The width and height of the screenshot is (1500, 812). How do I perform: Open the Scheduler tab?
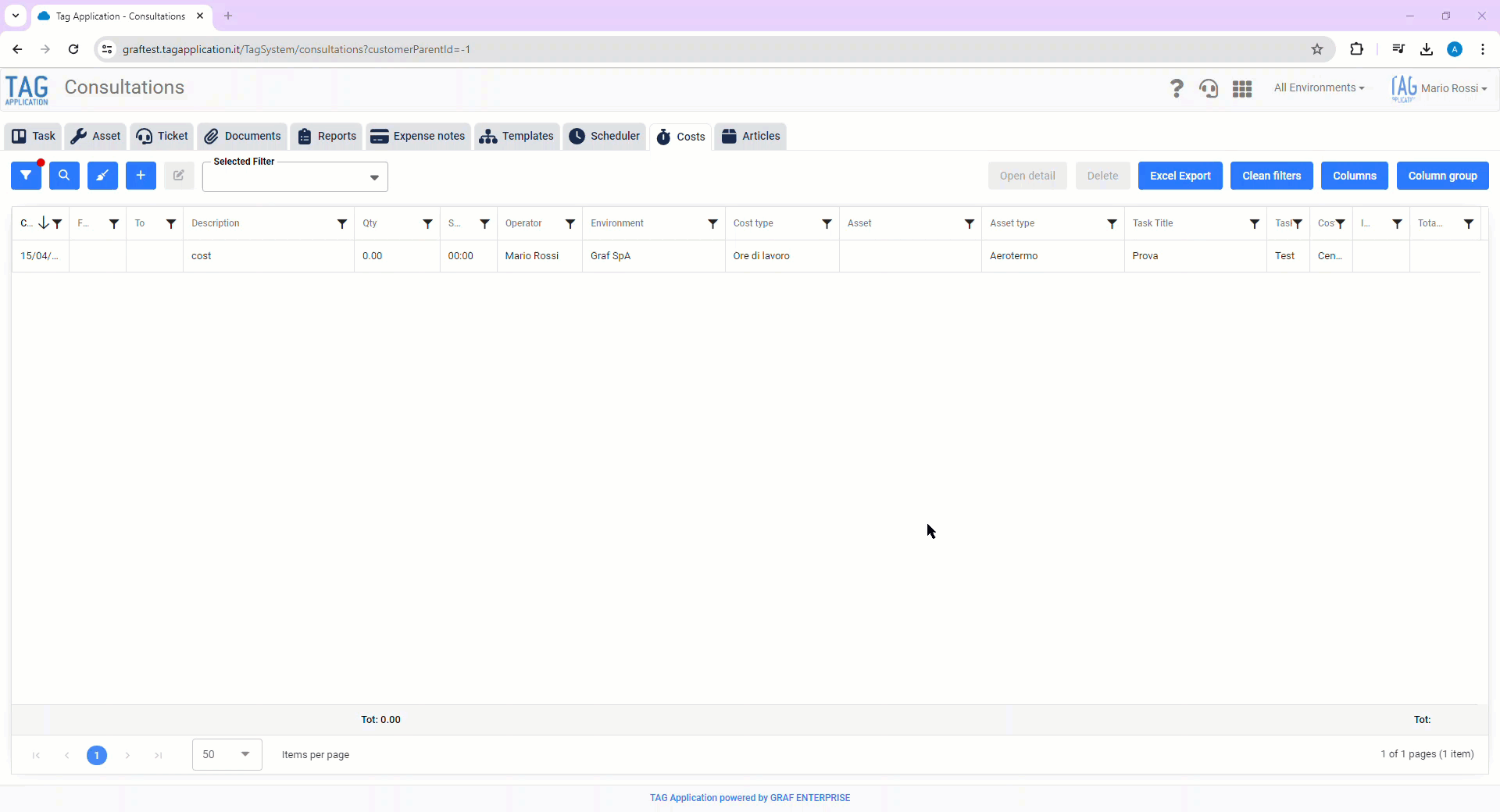(x=605, y=136)
